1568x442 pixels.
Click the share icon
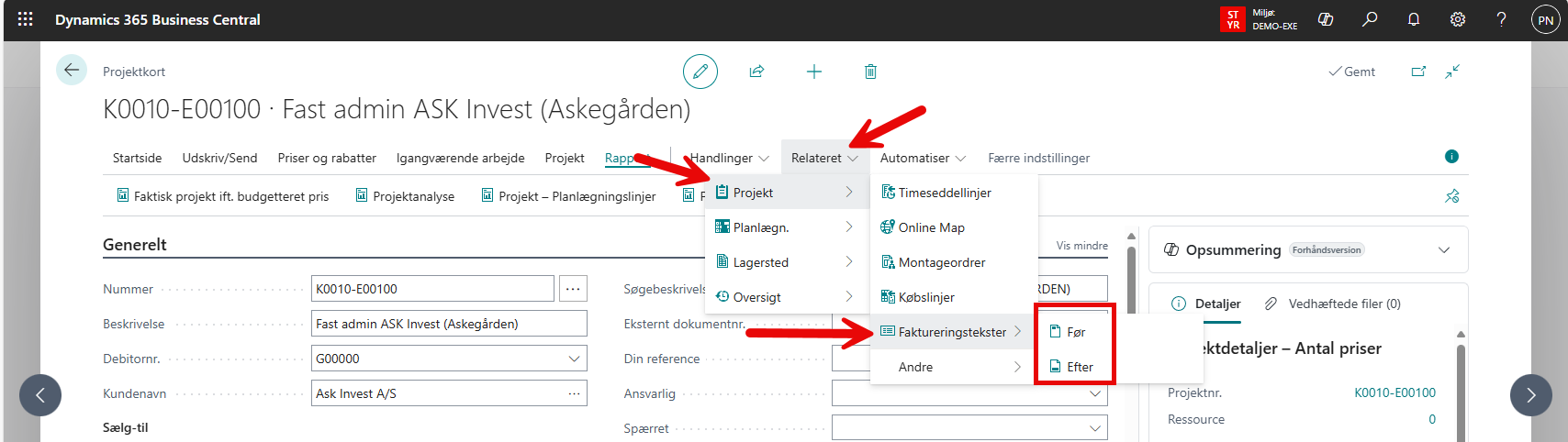point(756,72)
